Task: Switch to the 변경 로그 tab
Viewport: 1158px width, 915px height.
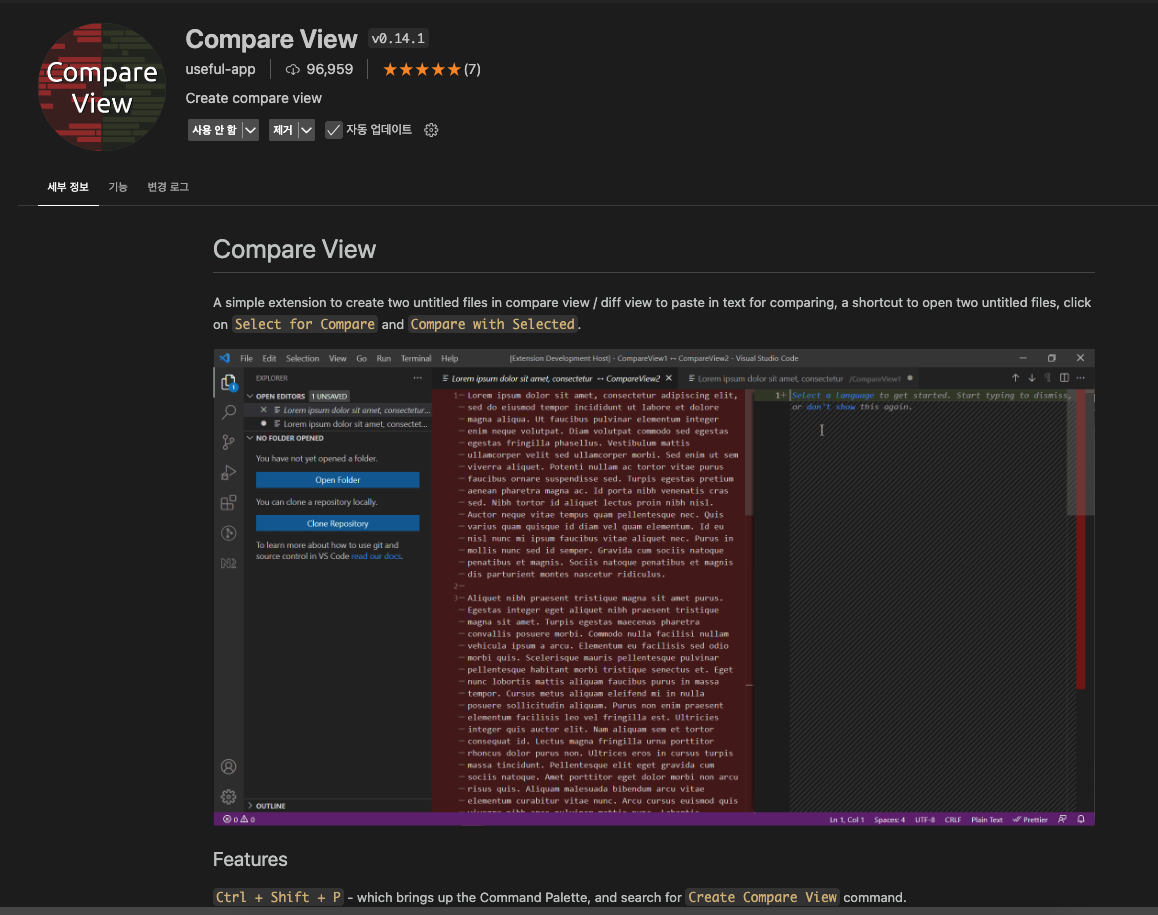Action: point(168,187)
